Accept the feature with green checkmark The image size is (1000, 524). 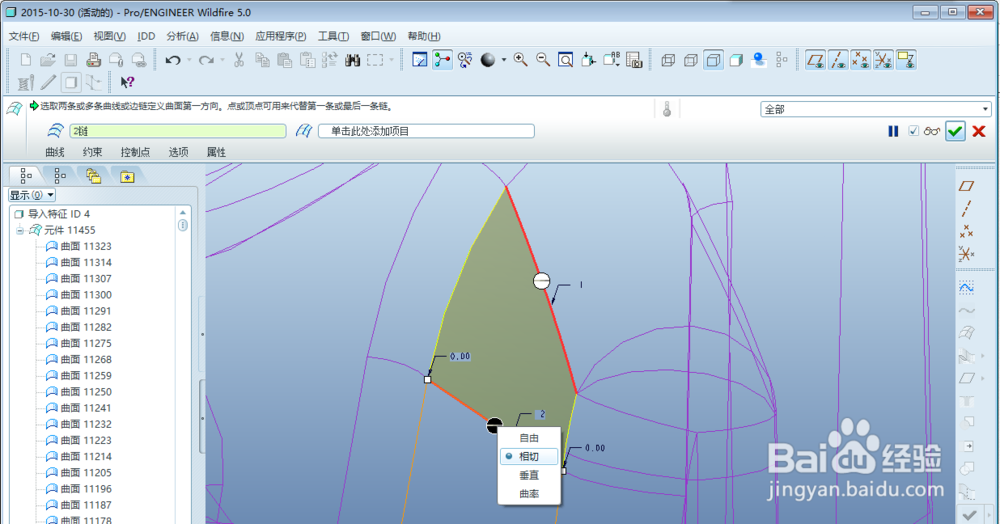[x=955, y=131]
